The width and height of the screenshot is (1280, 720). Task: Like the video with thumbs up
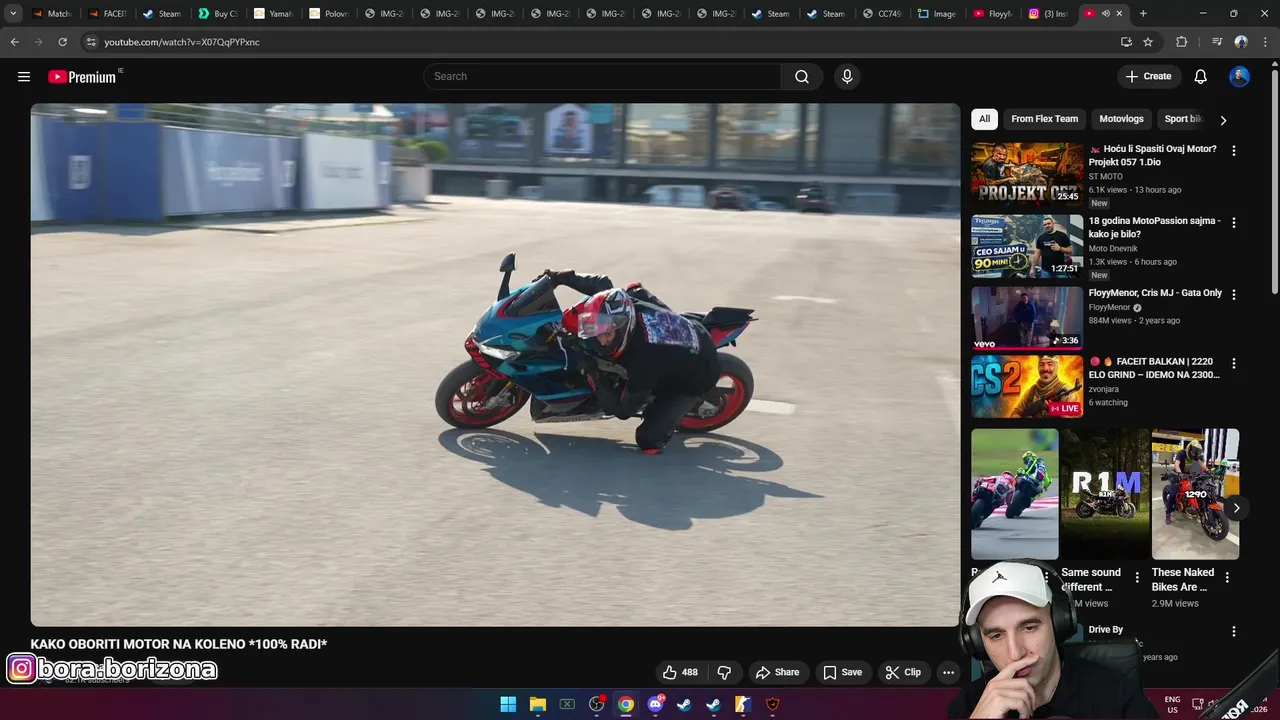click(680, 672)
